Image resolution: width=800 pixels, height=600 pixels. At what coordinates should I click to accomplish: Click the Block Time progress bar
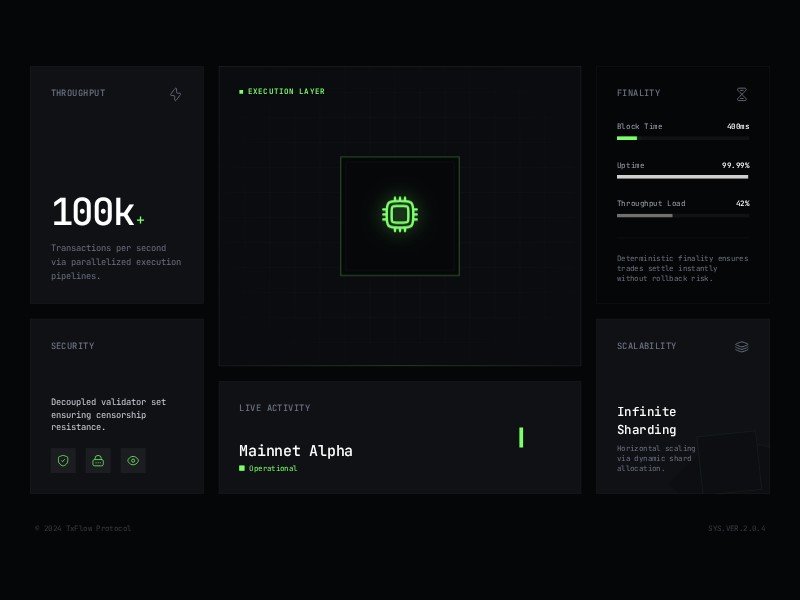pyautogui.click(x=682, y=137)
